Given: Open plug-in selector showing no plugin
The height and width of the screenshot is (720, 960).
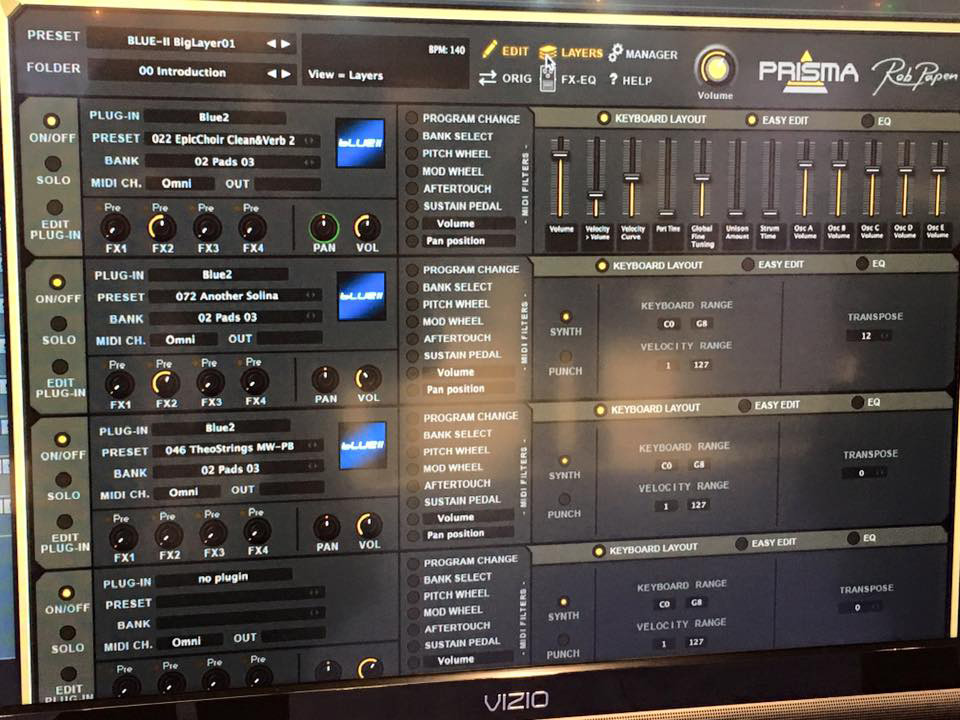Looking at the screenshot, I should (223, 577).
